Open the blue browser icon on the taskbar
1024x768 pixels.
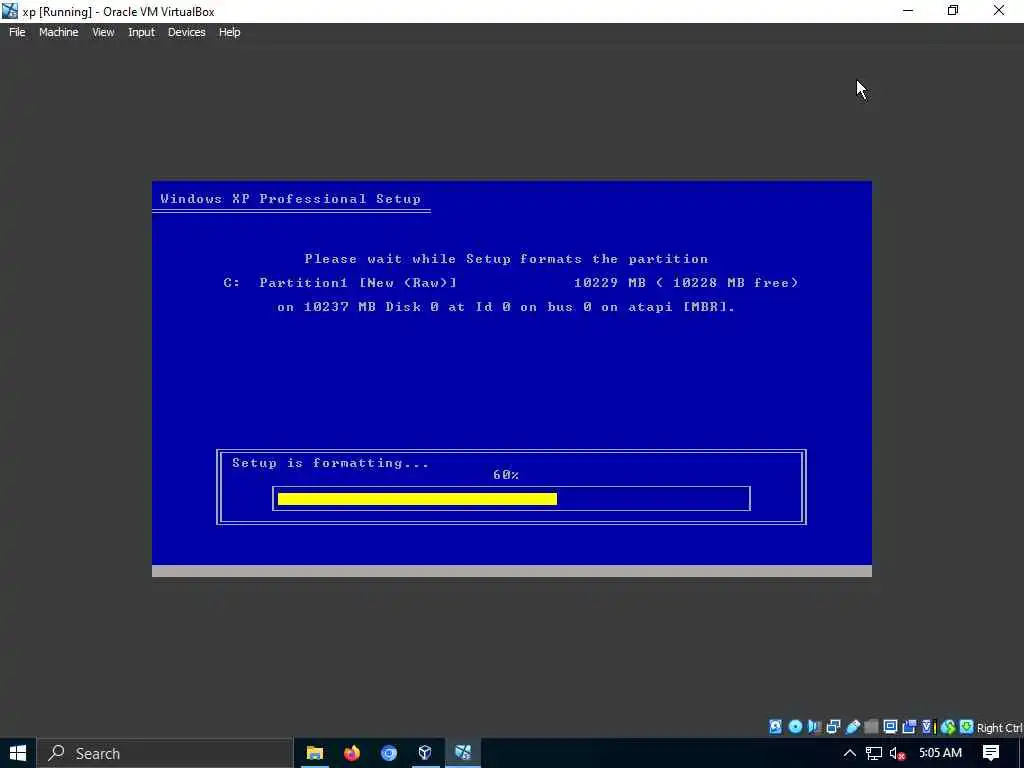click(x=389, y=753)
